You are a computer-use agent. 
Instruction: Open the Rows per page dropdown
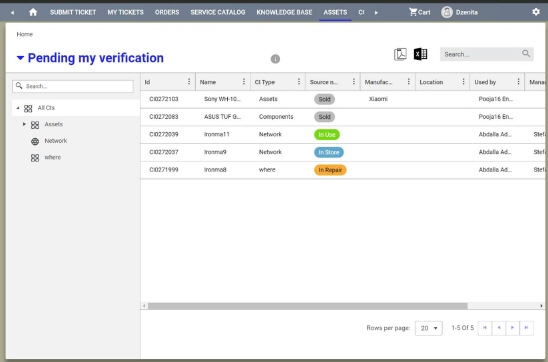[x=429, y=328]
